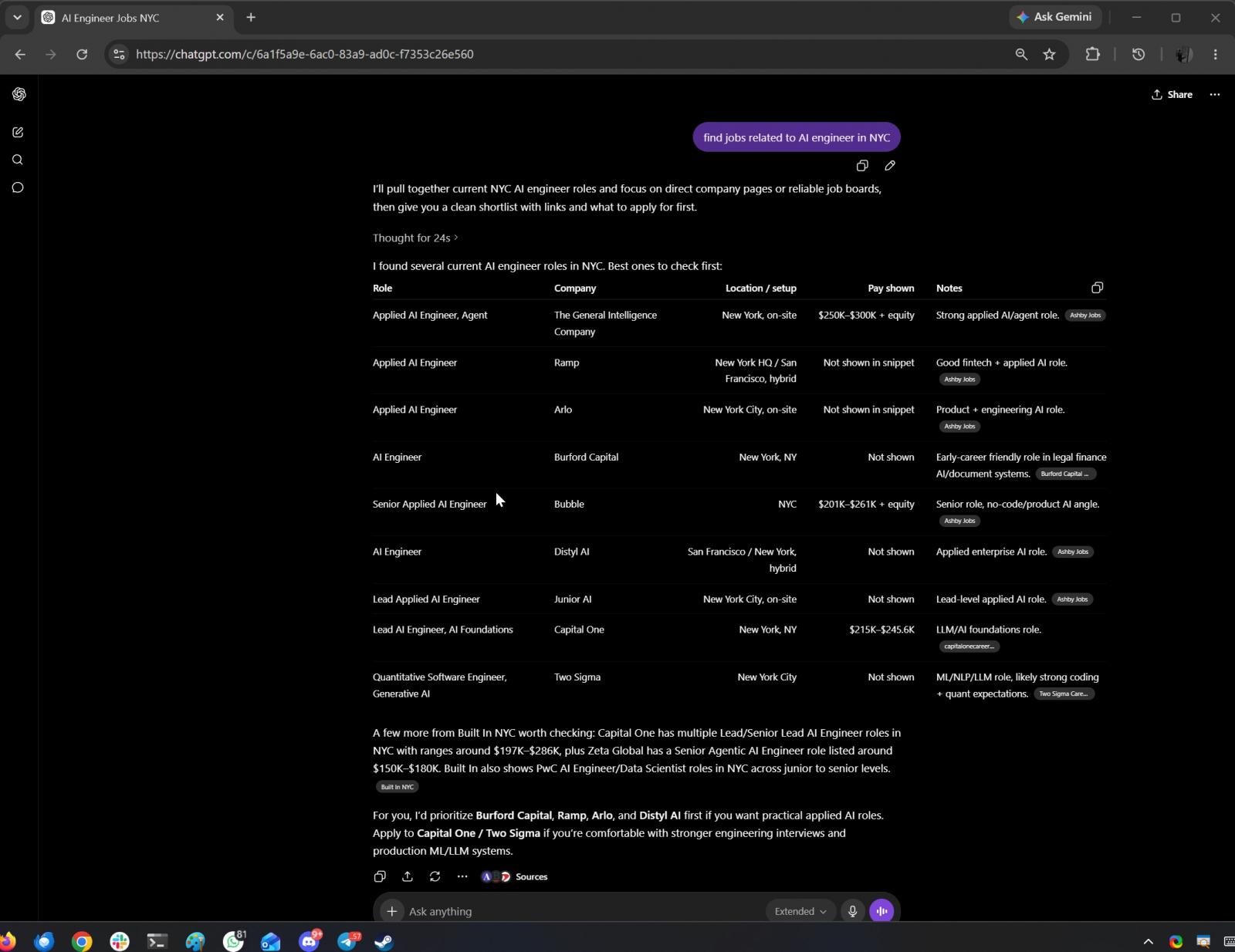Open more actions below the response
Viewport: 1235px width, 952px height.
point(462,876)
